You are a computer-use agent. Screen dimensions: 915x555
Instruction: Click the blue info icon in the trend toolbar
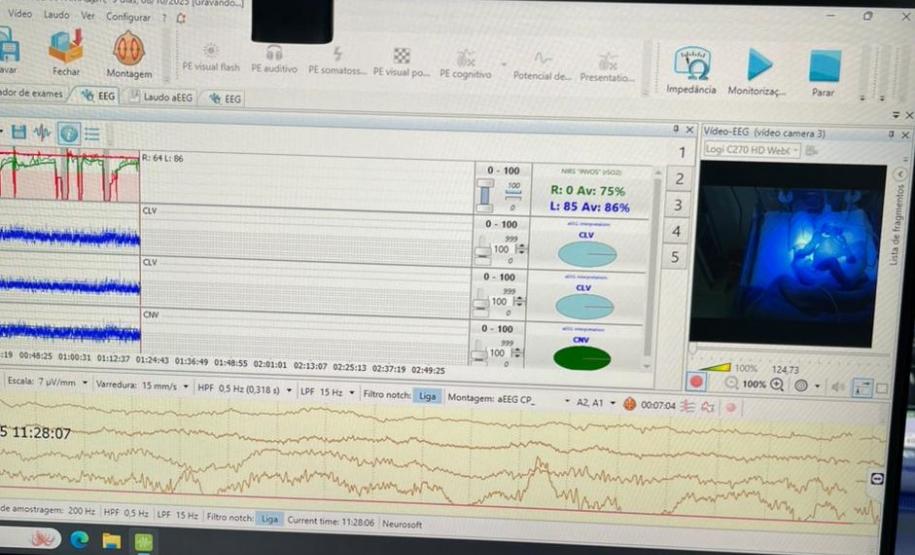[68, 132]
